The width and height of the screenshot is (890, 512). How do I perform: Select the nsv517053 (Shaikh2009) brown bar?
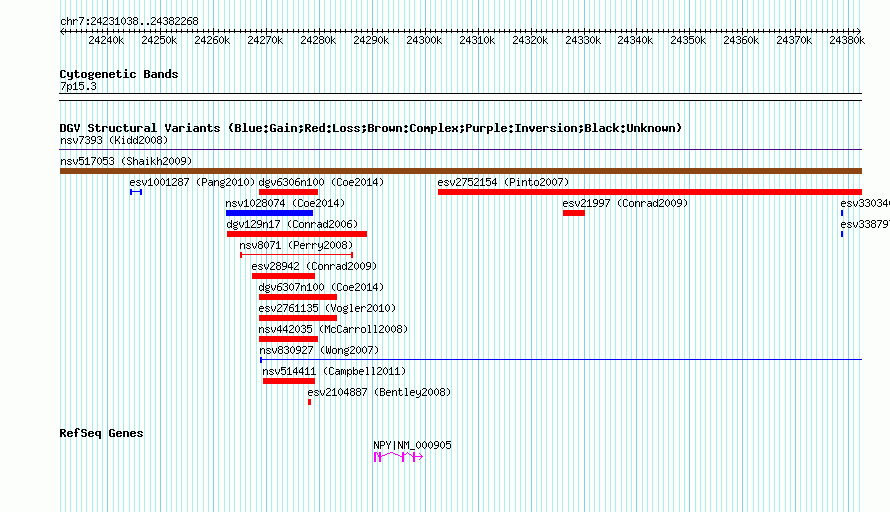[461, 171]
